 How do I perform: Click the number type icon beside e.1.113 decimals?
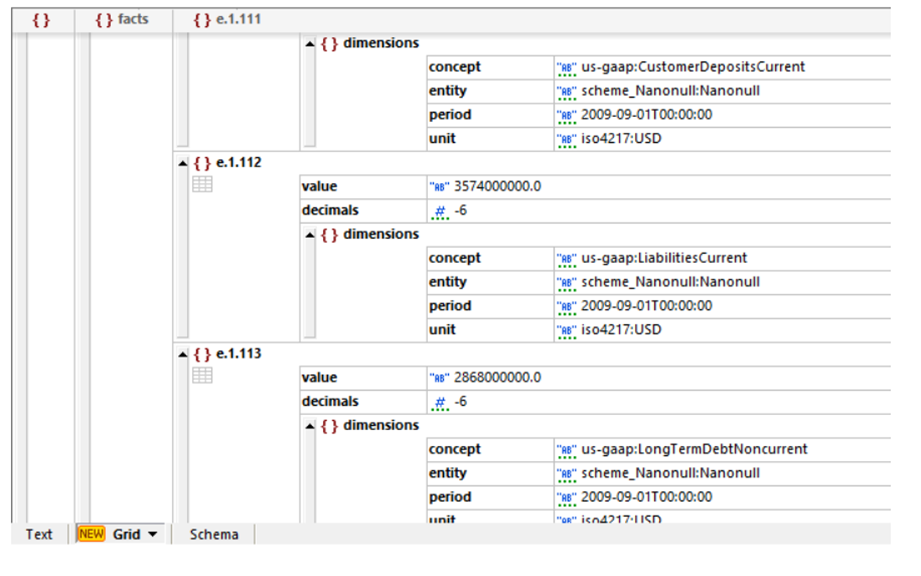[x=440, y=402]
